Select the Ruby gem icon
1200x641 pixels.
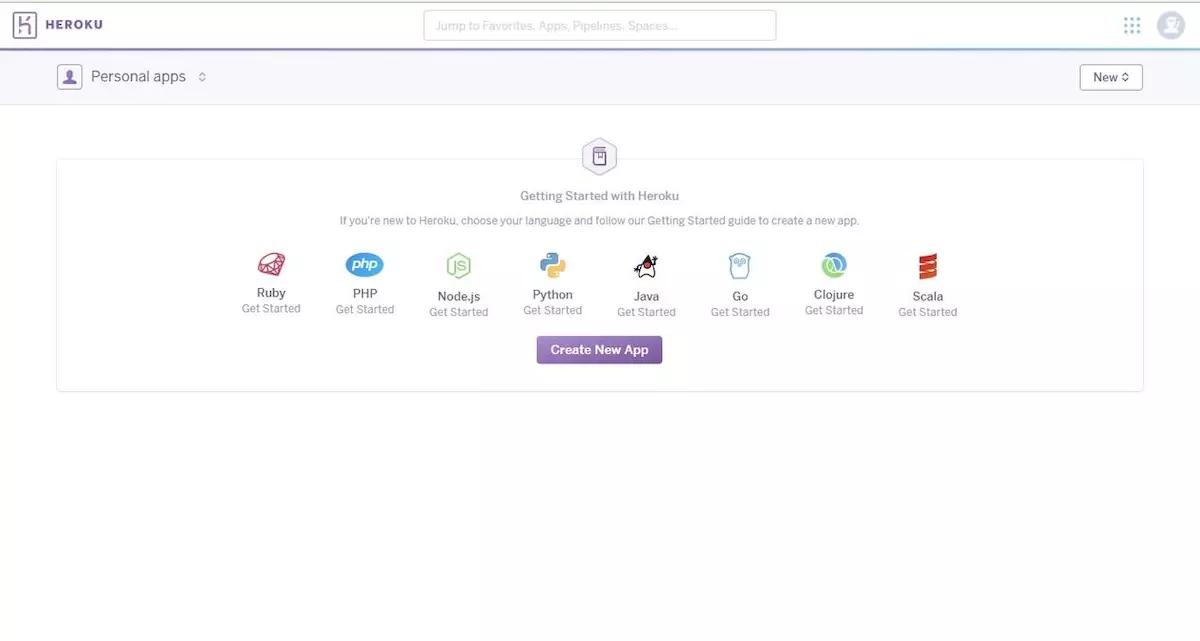point(271,265)
